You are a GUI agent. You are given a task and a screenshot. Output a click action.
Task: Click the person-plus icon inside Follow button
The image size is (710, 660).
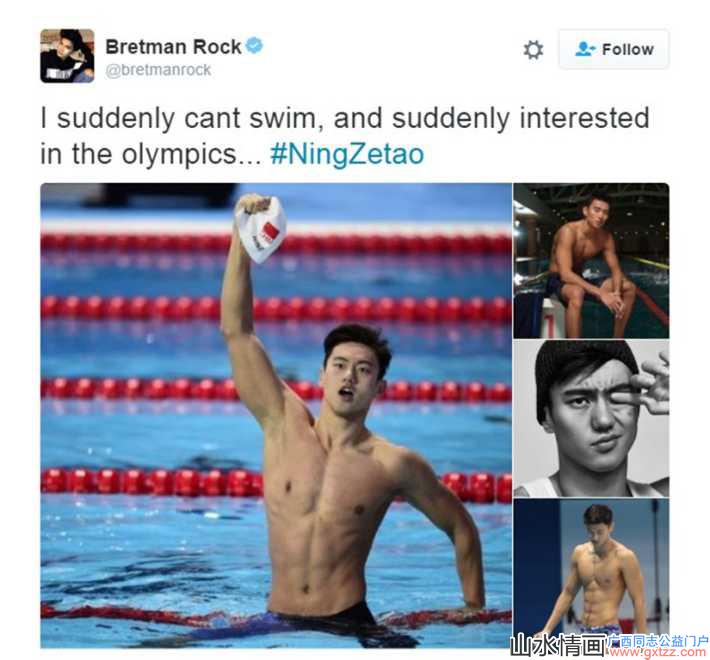pyautogui.click(x=585, y=49)
